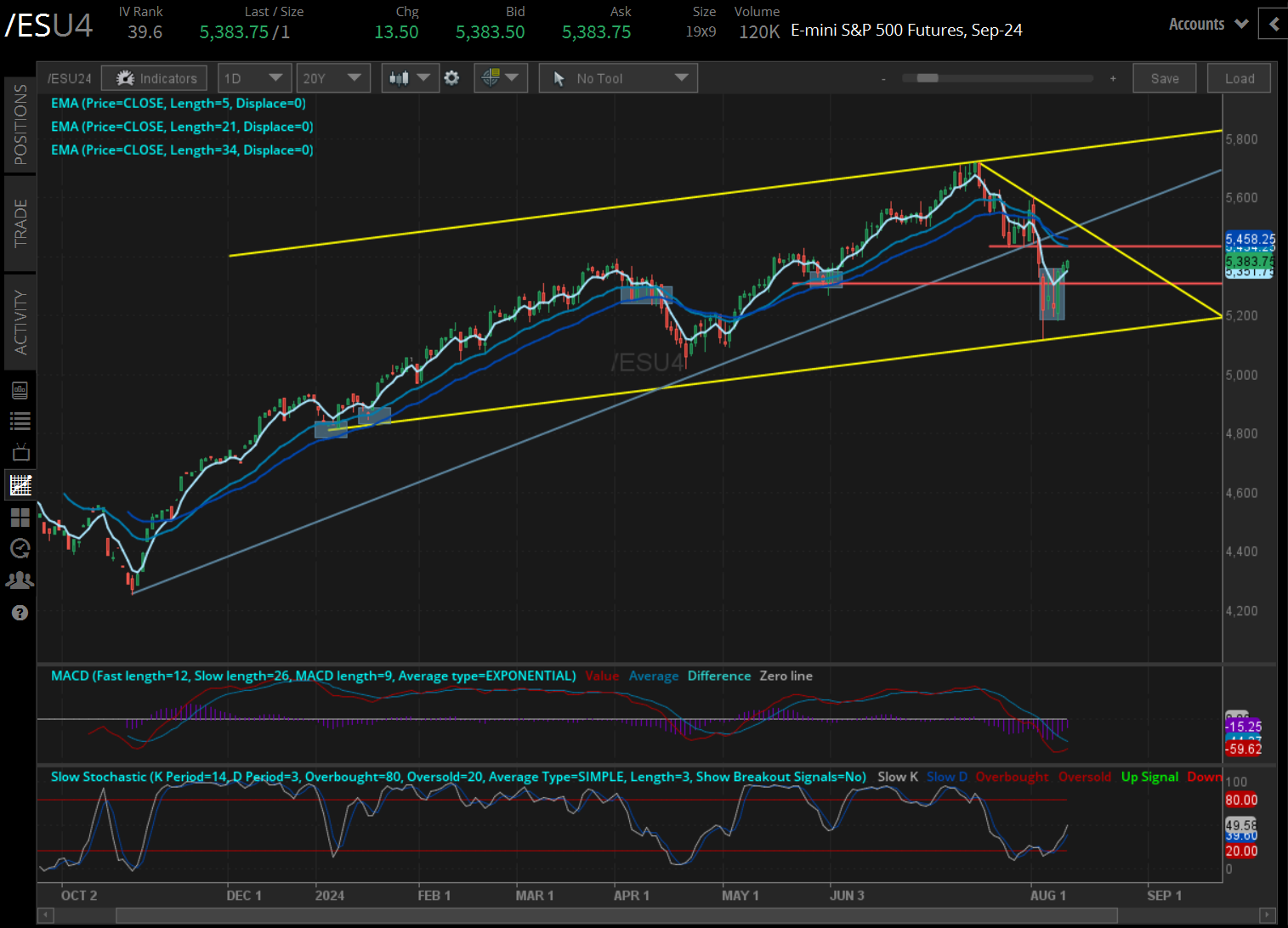Viewport: 1288px width, 928px height.
Task: Toggle Slow K plot visibility
Action: pyautogui.click(x=898, y=776)
